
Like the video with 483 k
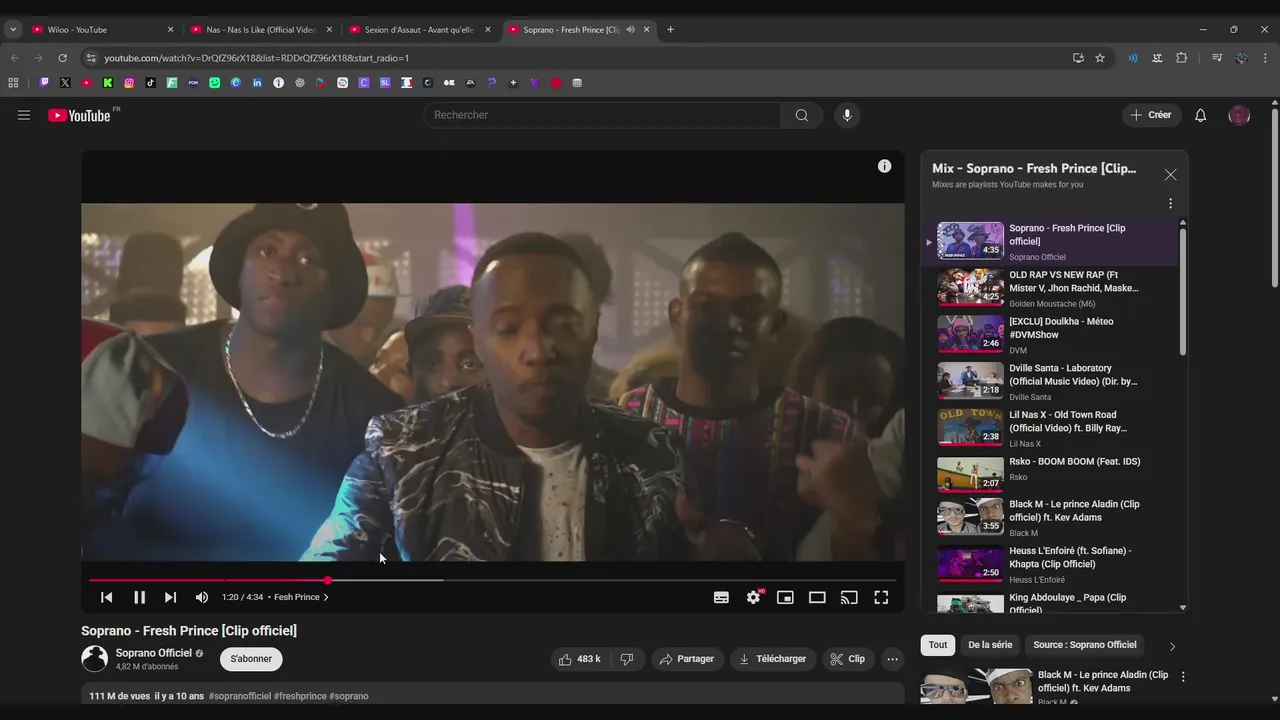[x=579, y=659]
